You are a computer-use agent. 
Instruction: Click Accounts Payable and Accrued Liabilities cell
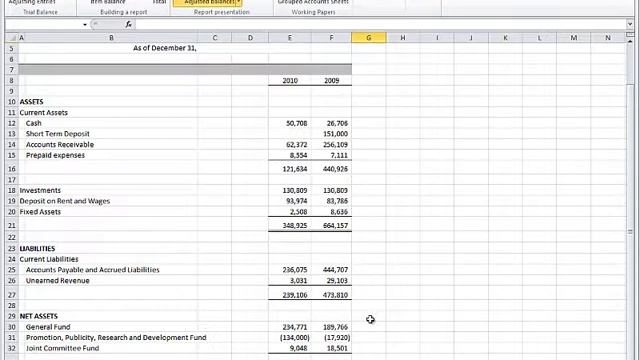[93, 269]
